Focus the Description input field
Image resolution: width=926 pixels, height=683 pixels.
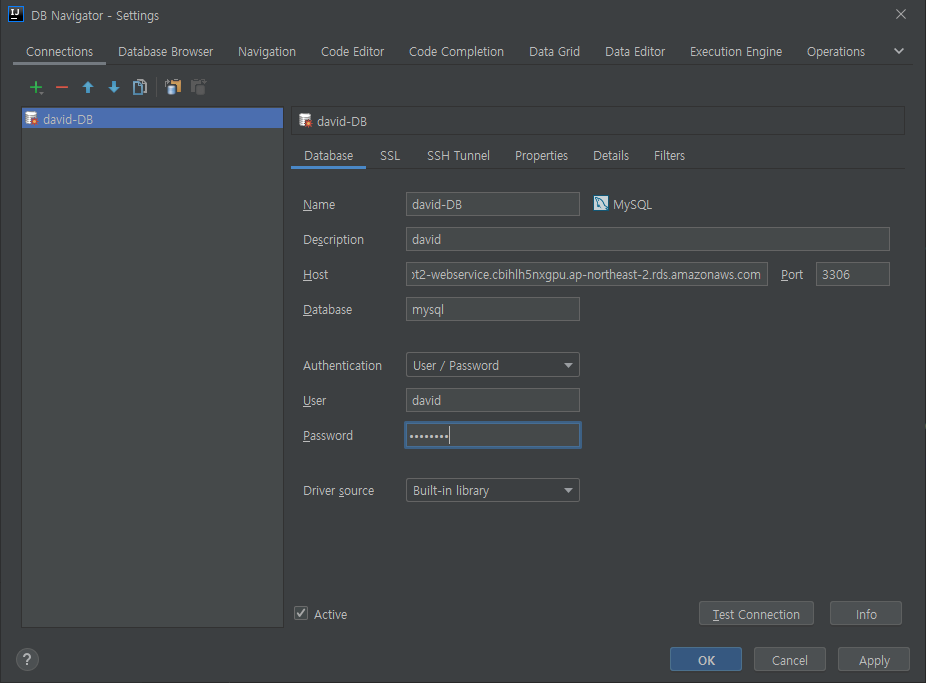tap(647, 238)
